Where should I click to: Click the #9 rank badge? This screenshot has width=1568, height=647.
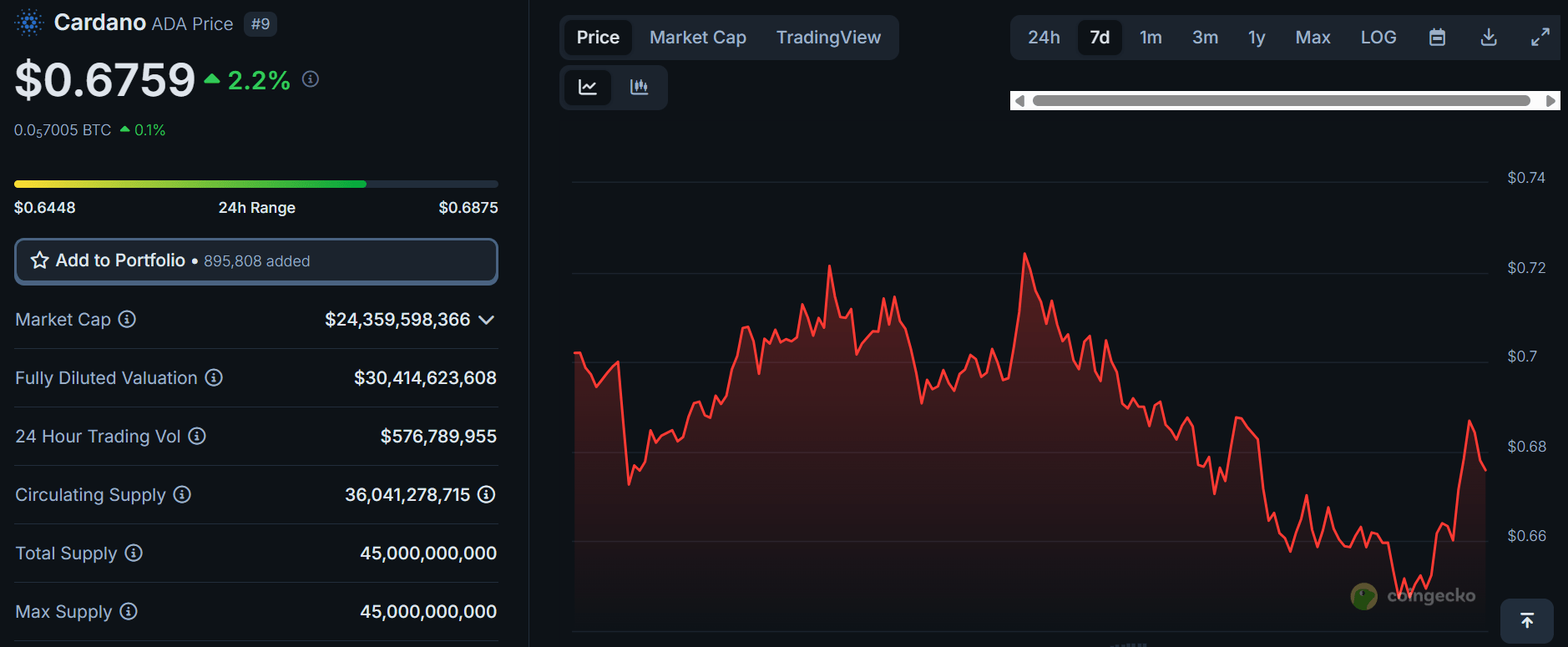pos(260,24)
